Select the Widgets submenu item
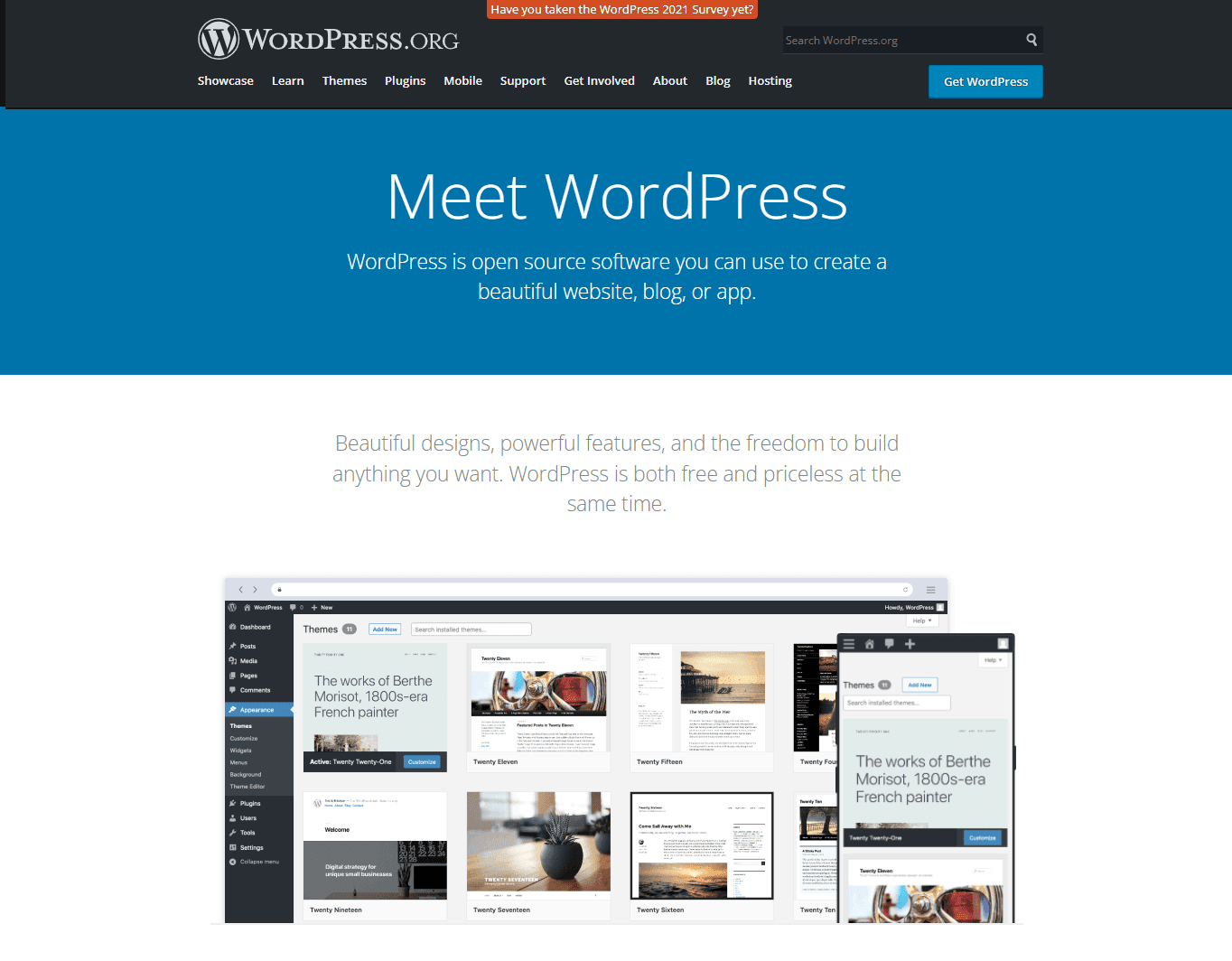Screen dimensions: 1232x961 click(241, 750)
